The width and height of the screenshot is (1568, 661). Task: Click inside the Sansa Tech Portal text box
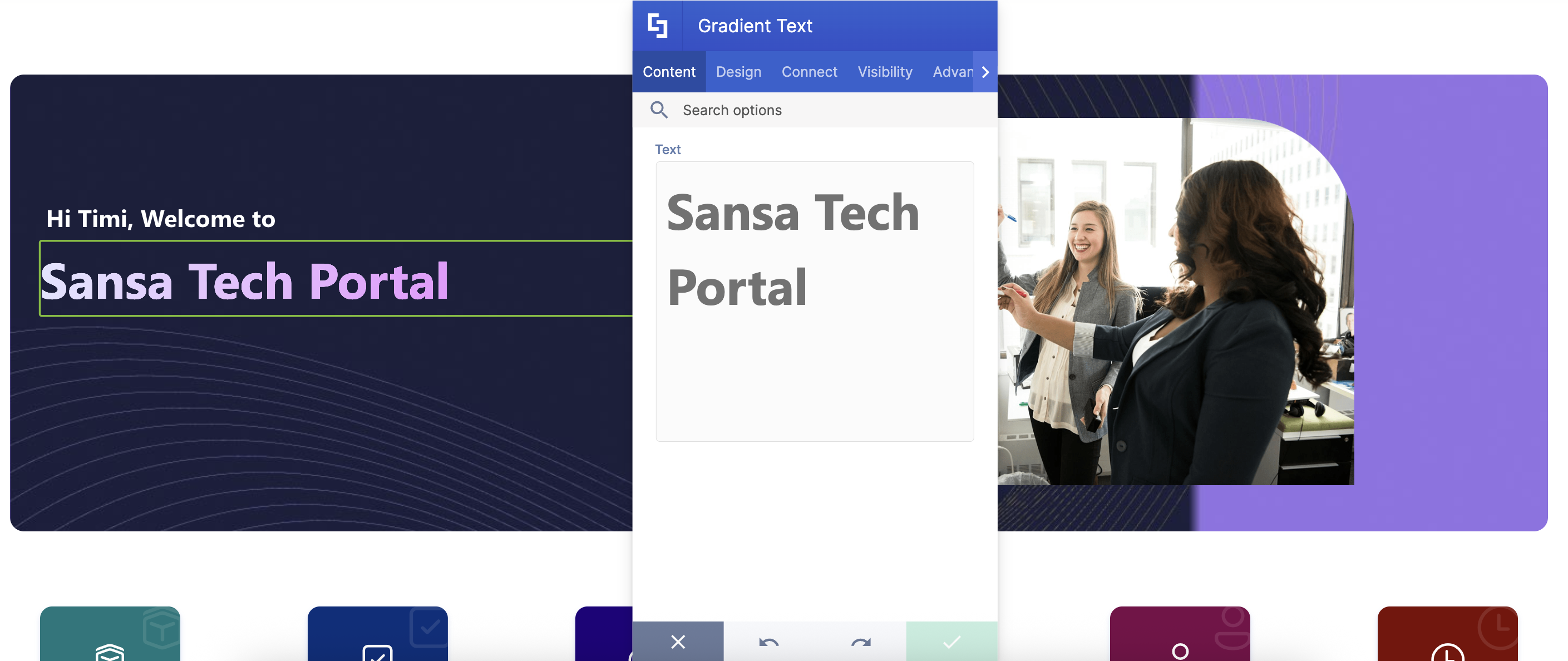[815, 301]
